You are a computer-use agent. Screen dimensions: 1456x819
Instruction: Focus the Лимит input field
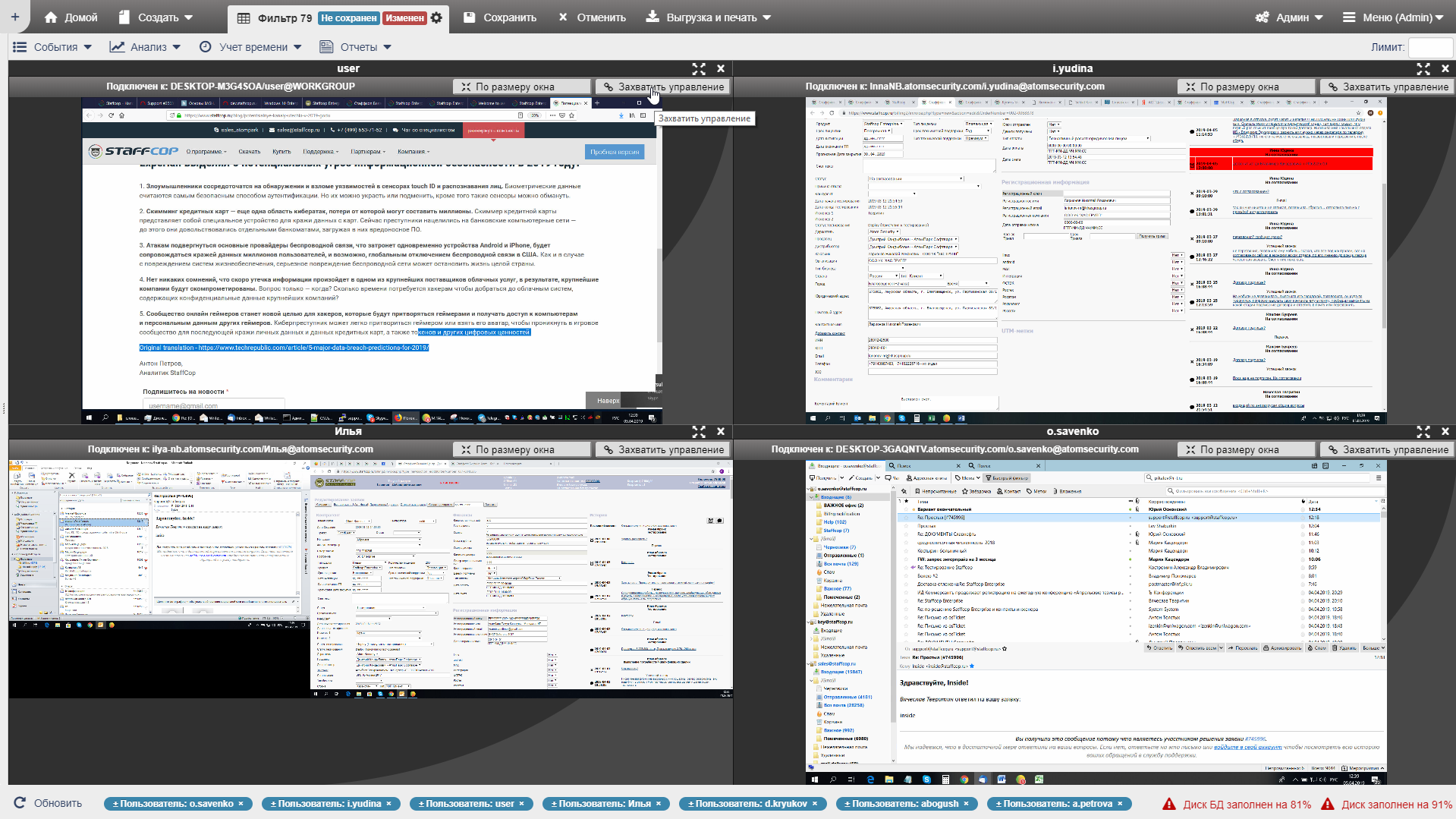tap(1430, 47)
